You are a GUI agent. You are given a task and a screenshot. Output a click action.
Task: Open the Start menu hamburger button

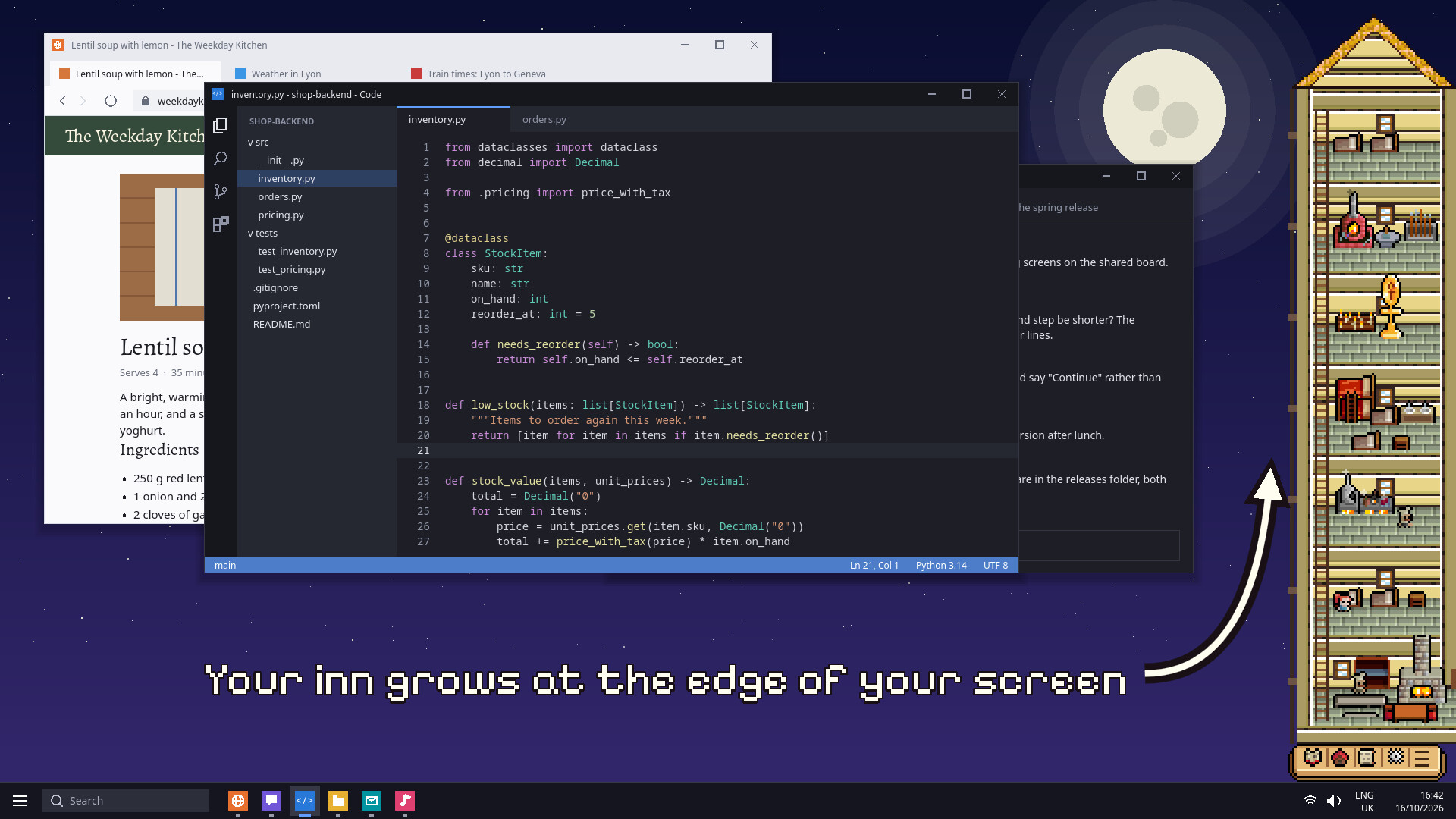pyautogui.click(x=20, y=801)
